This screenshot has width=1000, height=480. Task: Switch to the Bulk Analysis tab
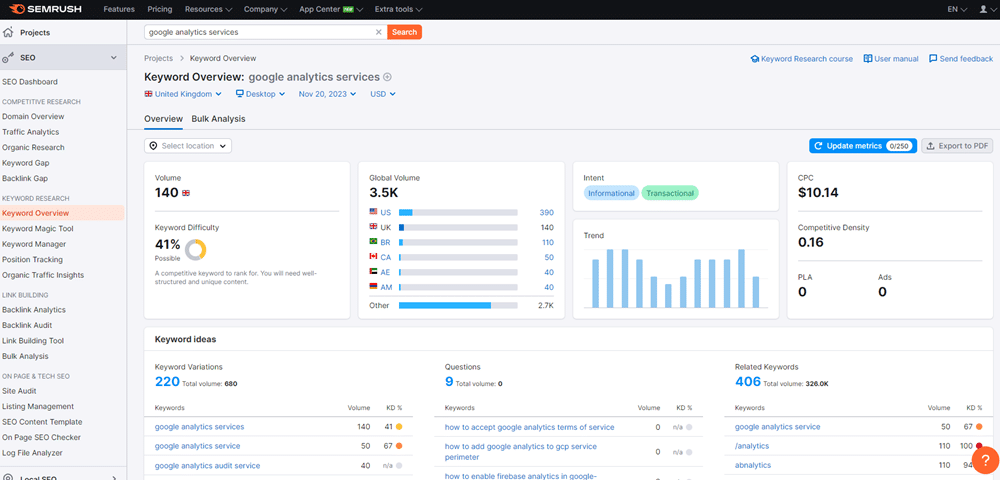tap(218, 119)
